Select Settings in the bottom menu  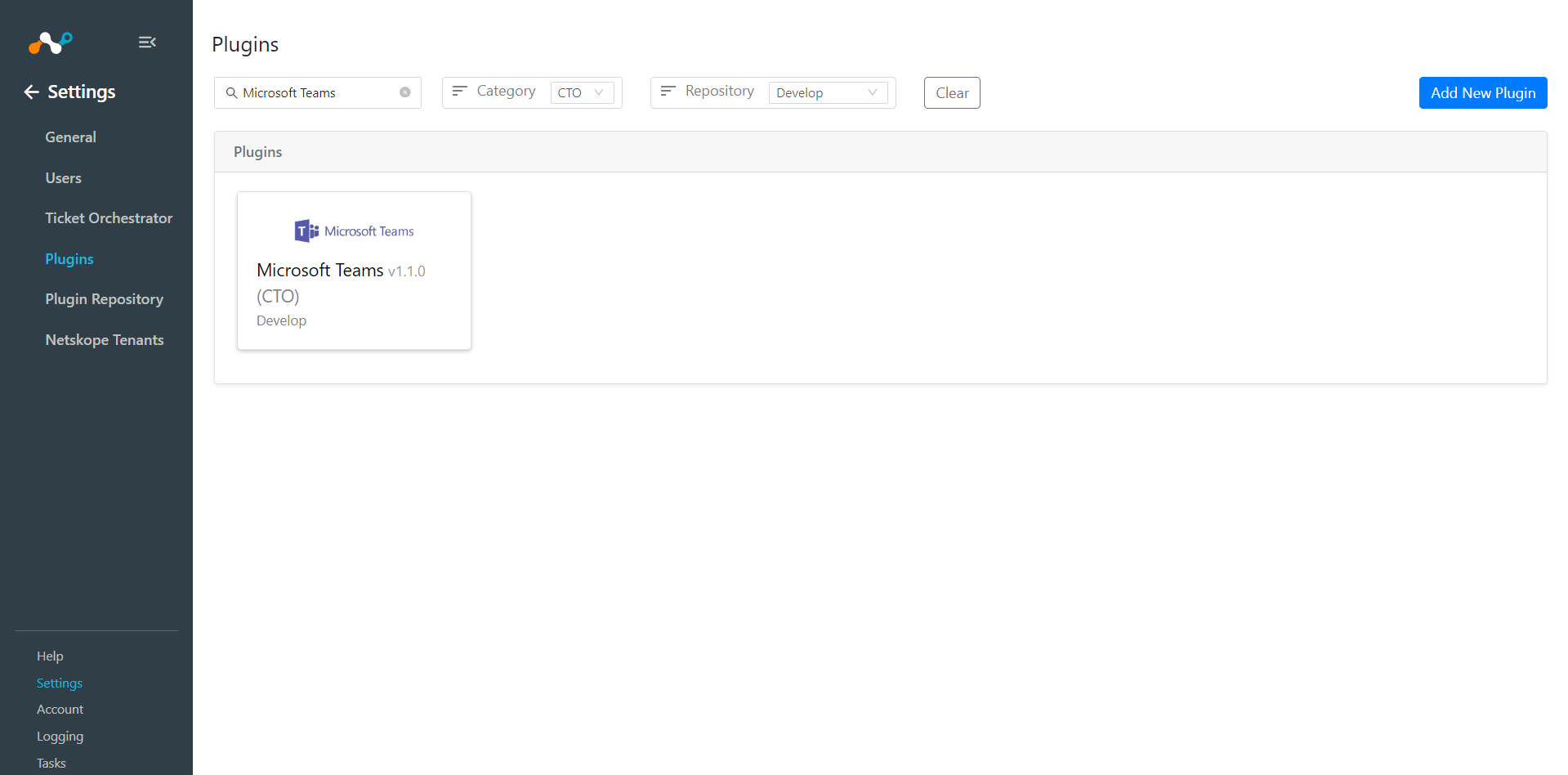coord(60,683)
